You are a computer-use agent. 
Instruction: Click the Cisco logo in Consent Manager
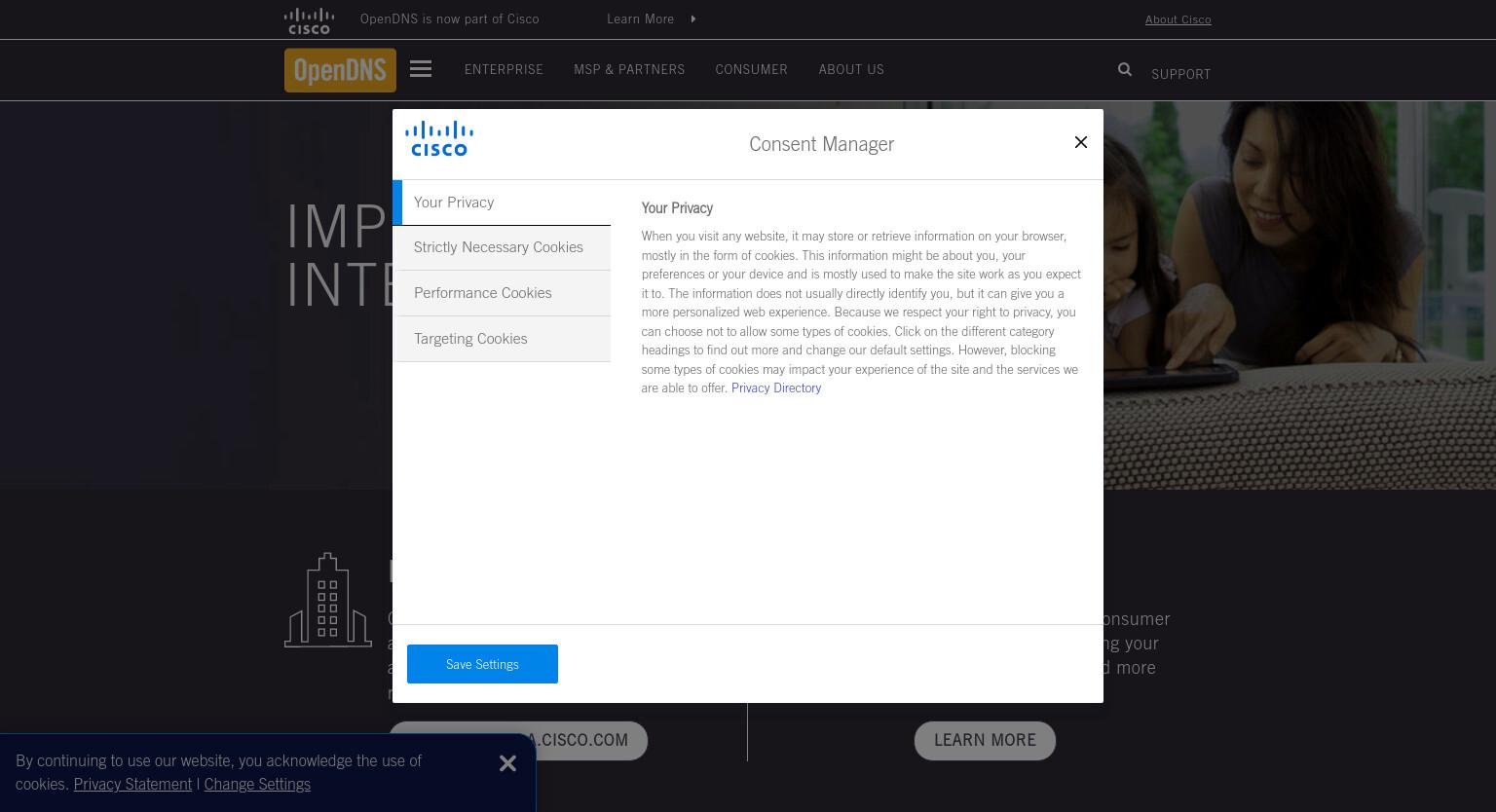[x=439, y=138]
